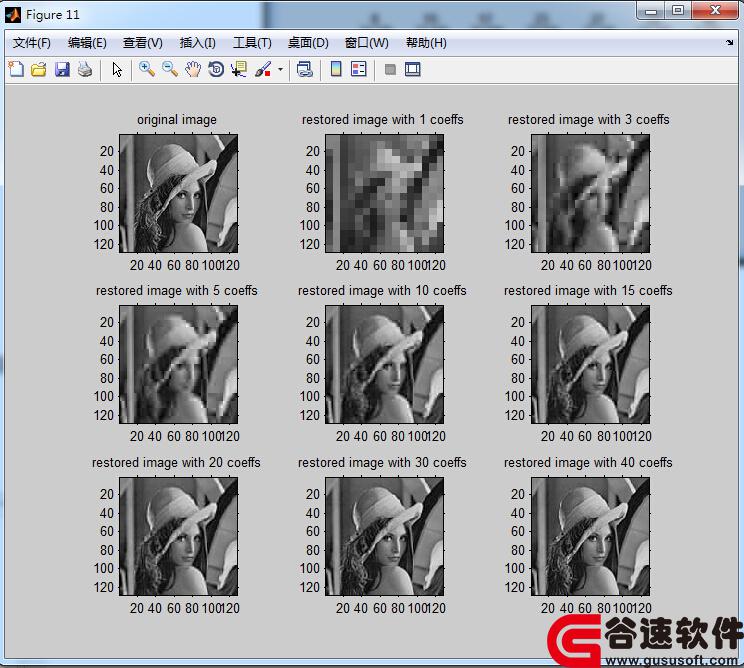Select the restored image with 1 coeffs plot
Screen dimensions: 744x668
point(384,194)
